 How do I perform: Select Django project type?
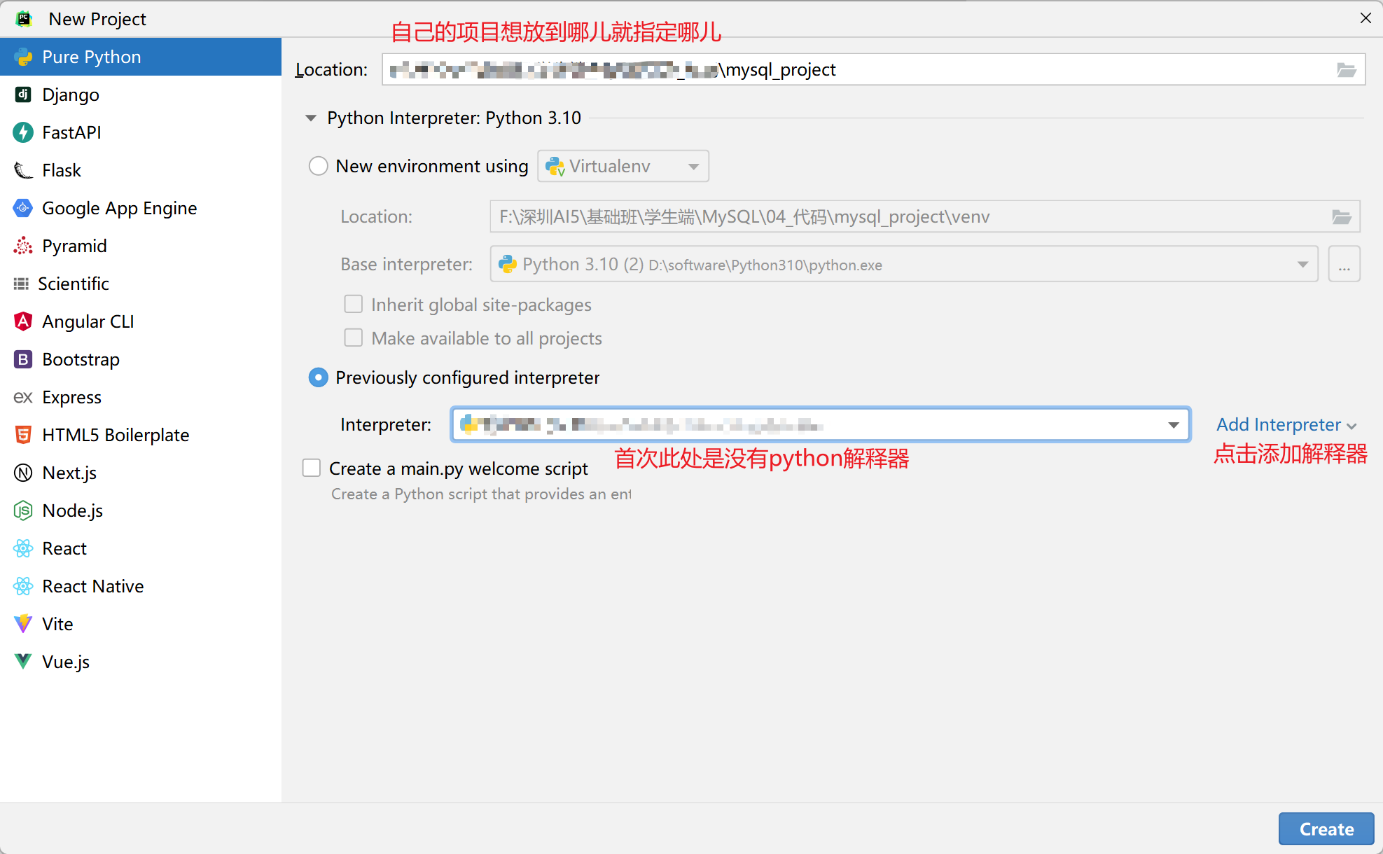point(140,95)
